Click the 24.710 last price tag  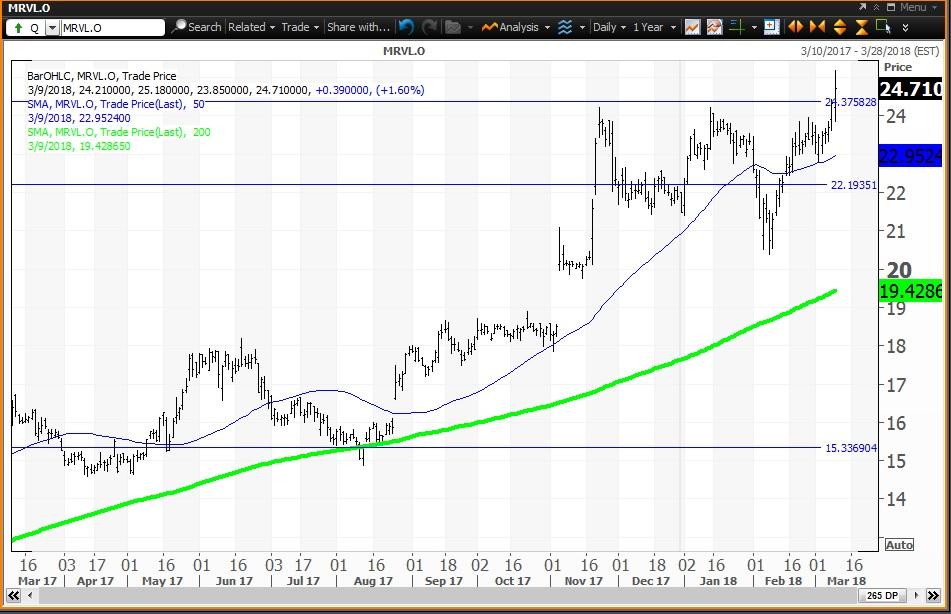coord(911,89)
